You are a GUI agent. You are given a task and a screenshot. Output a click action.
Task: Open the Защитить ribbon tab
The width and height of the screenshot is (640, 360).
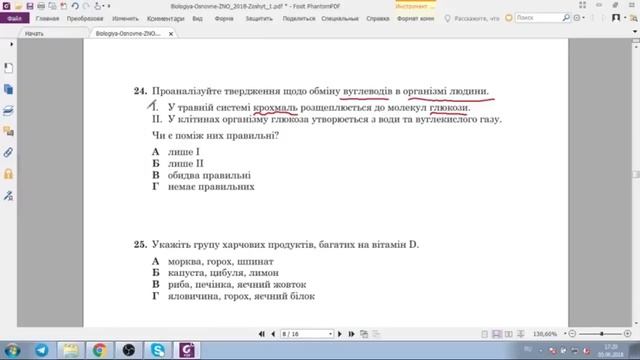[259, 18]
